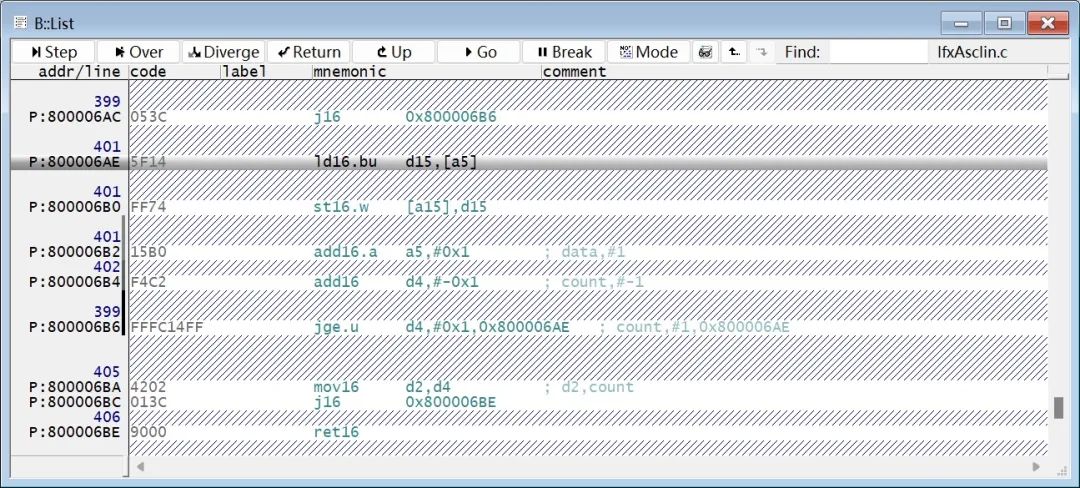Click the vertical scrollbar thumb
This screenshot has width=1080, height=488.
click(1059, 407)
